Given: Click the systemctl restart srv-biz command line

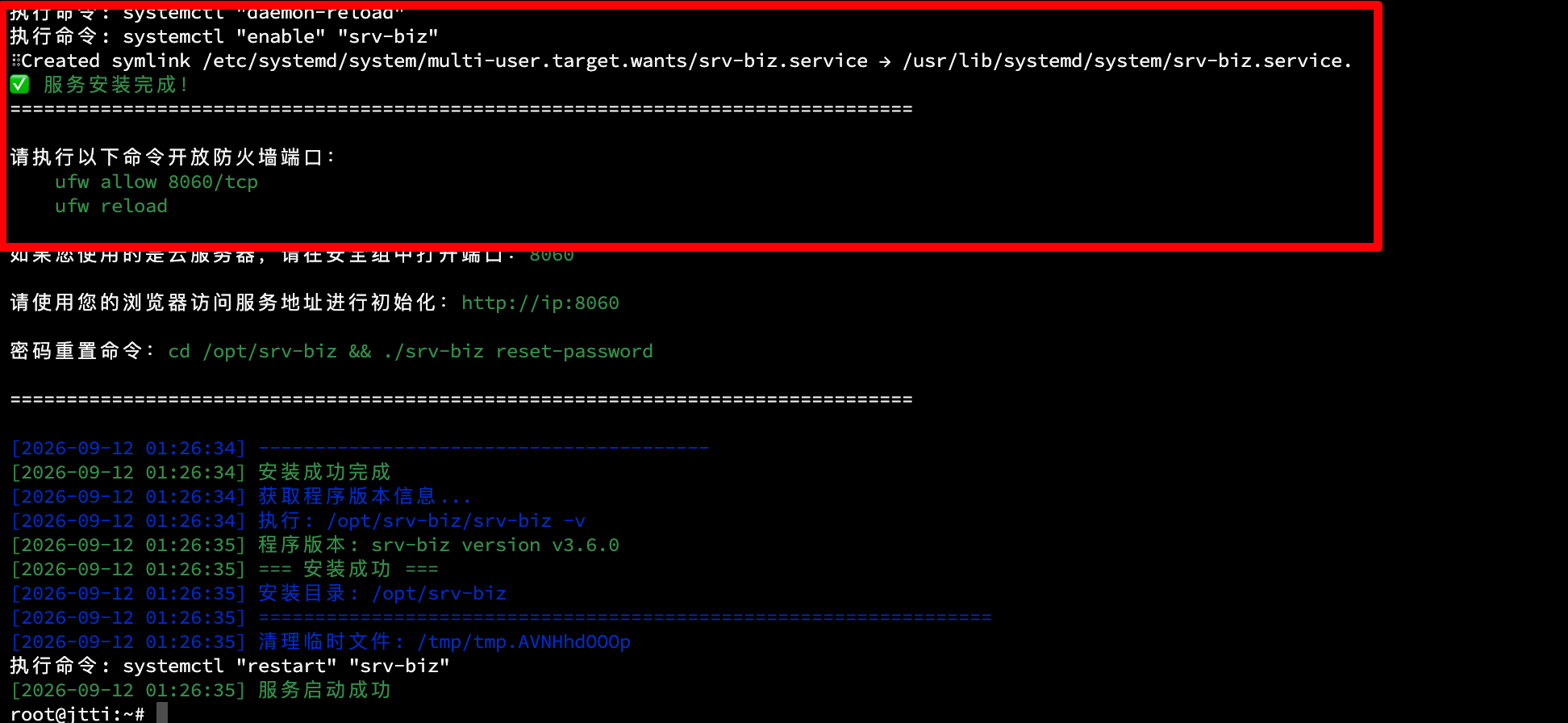Looking at the screenshot, I should point(230,666).
